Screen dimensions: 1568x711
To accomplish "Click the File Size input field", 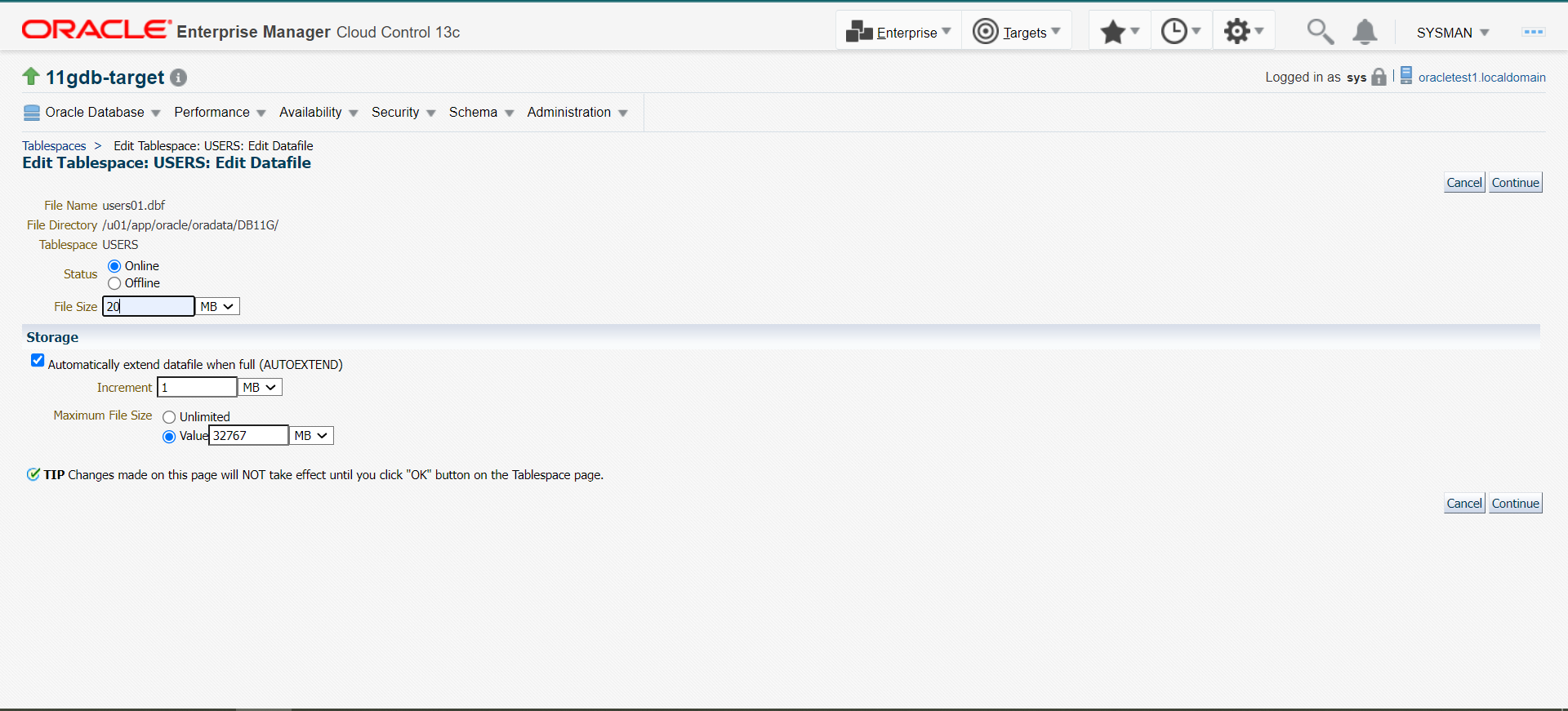I will [149, 306].
